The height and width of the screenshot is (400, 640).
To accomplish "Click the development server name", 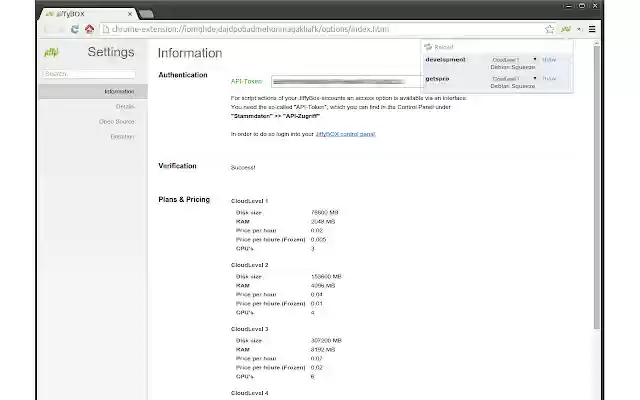I will click(x=445, y=60).
